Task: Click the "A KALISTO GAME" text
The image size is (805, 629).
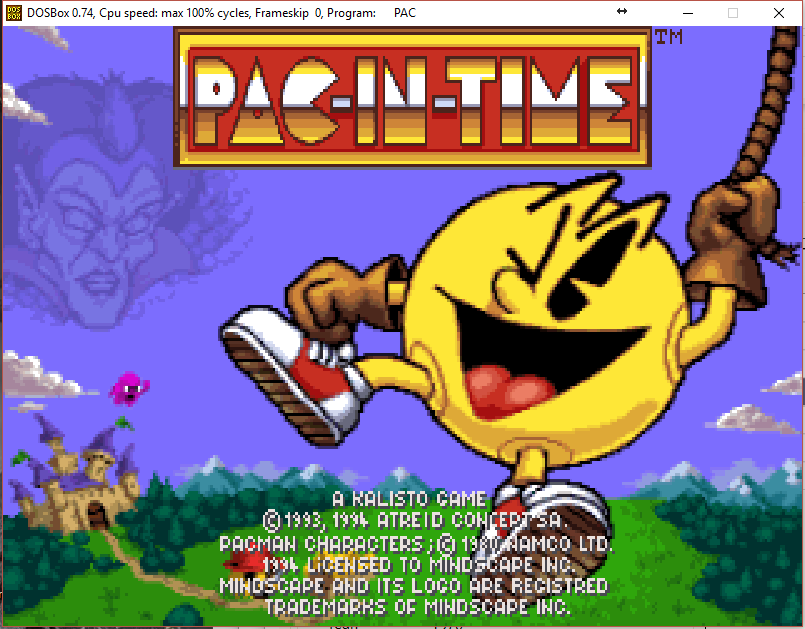Action: click(409, 499)
